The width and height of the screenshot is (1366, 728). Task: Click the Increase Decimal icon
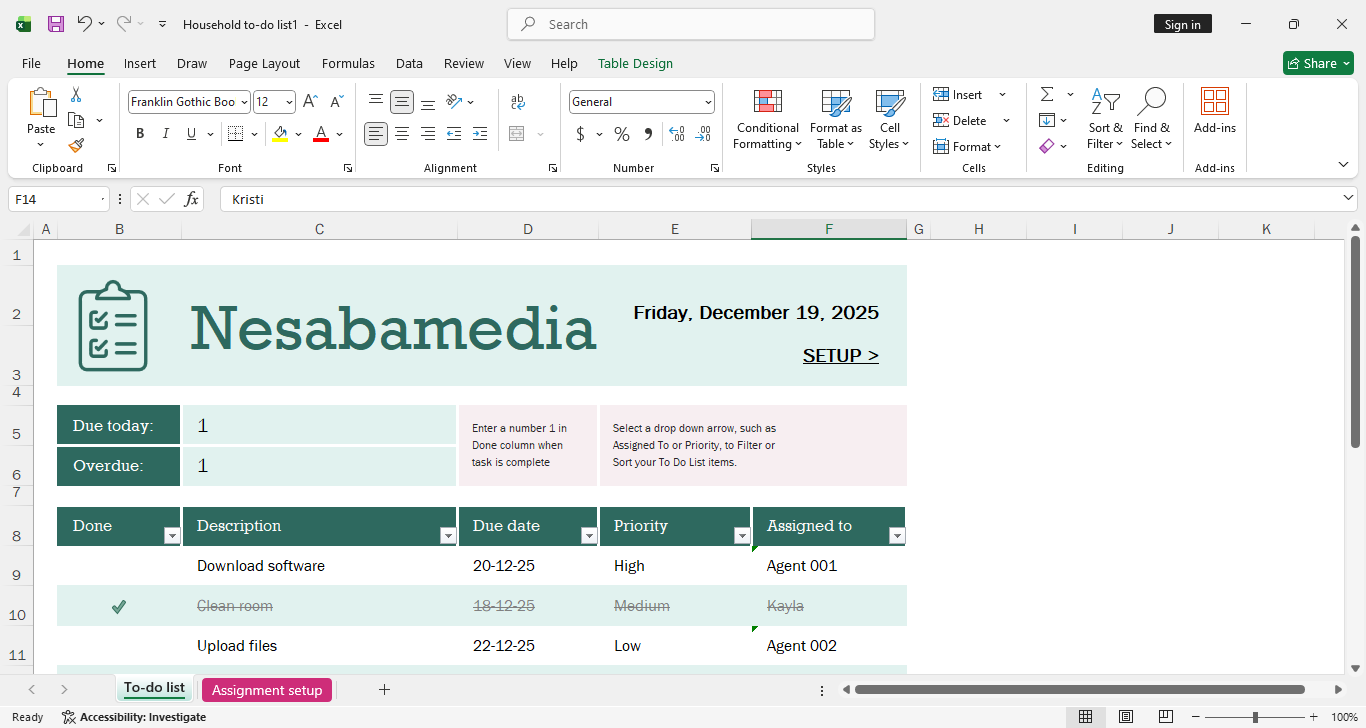pos(677,134)
